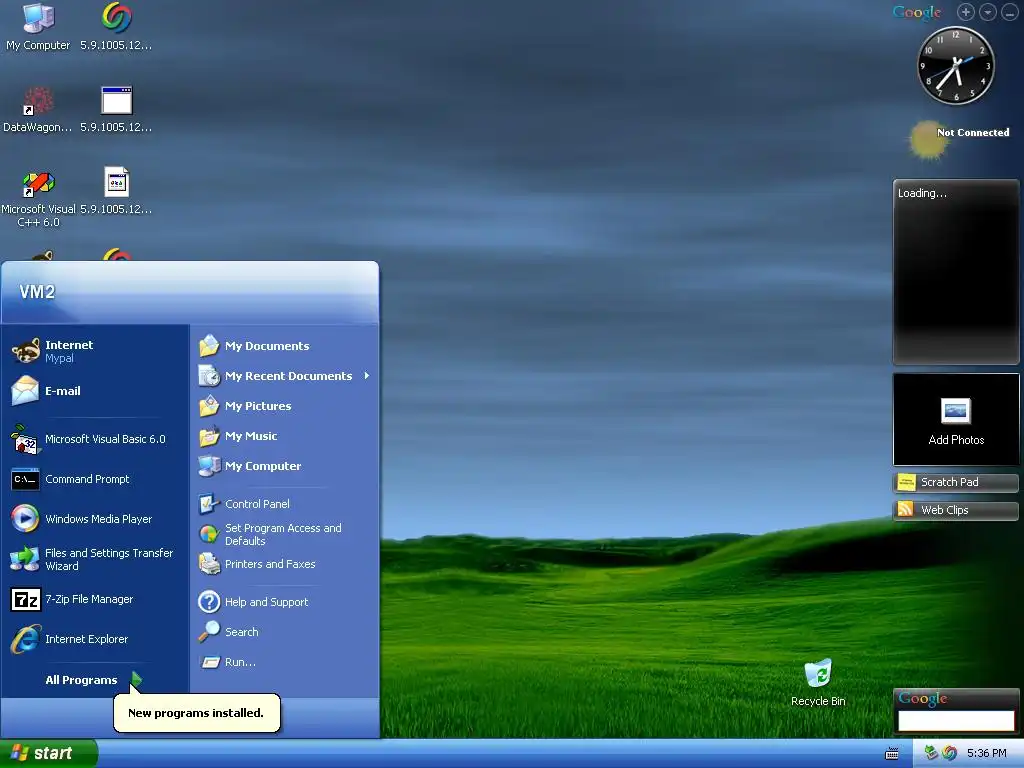Click the Google search input field gadget
The width and height of the screenshot is (1024, 768).
point(956,720)
